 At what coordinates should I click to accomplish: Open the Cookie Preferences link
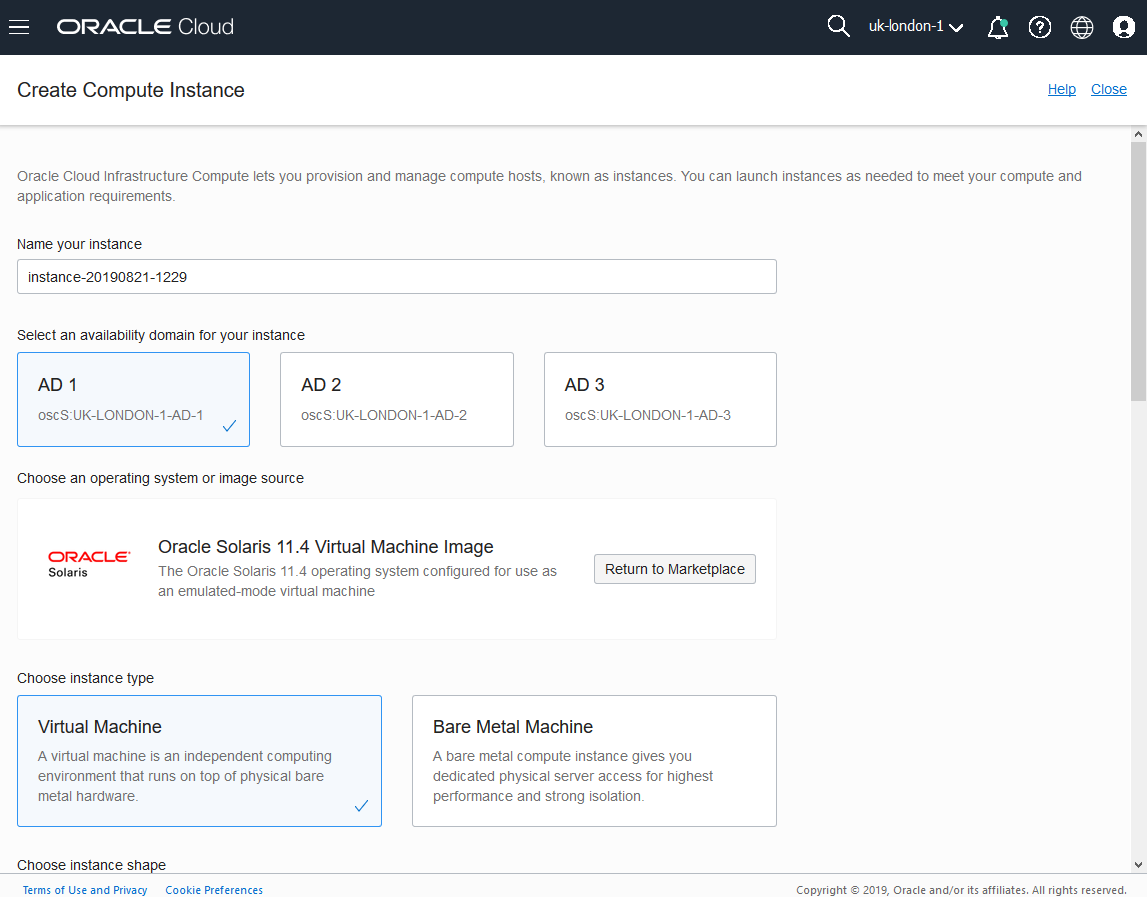[x=214, y=890]
